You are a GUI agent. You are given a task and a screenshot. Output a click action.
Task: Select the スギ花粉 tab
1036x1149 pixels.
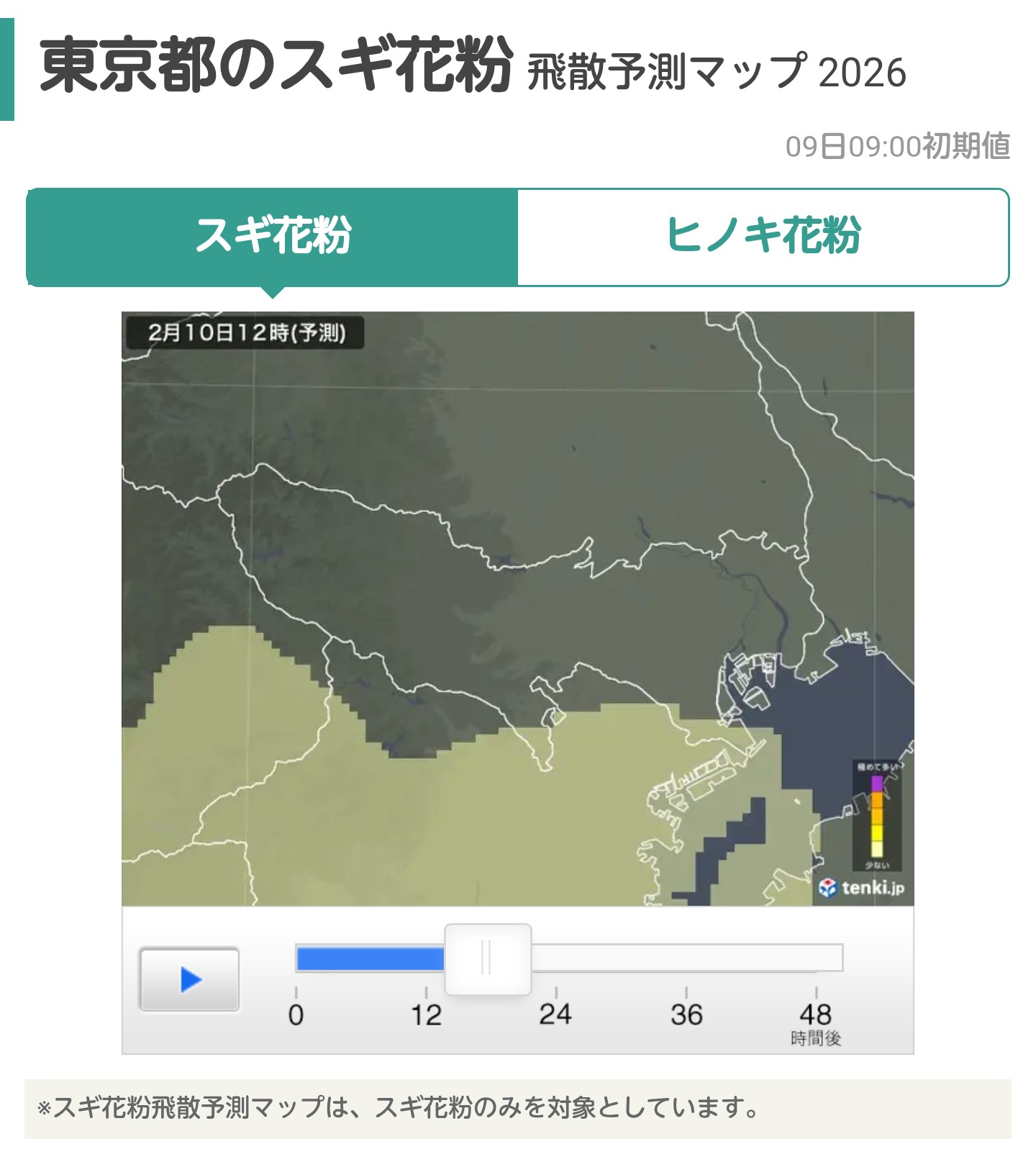(272, 236)
